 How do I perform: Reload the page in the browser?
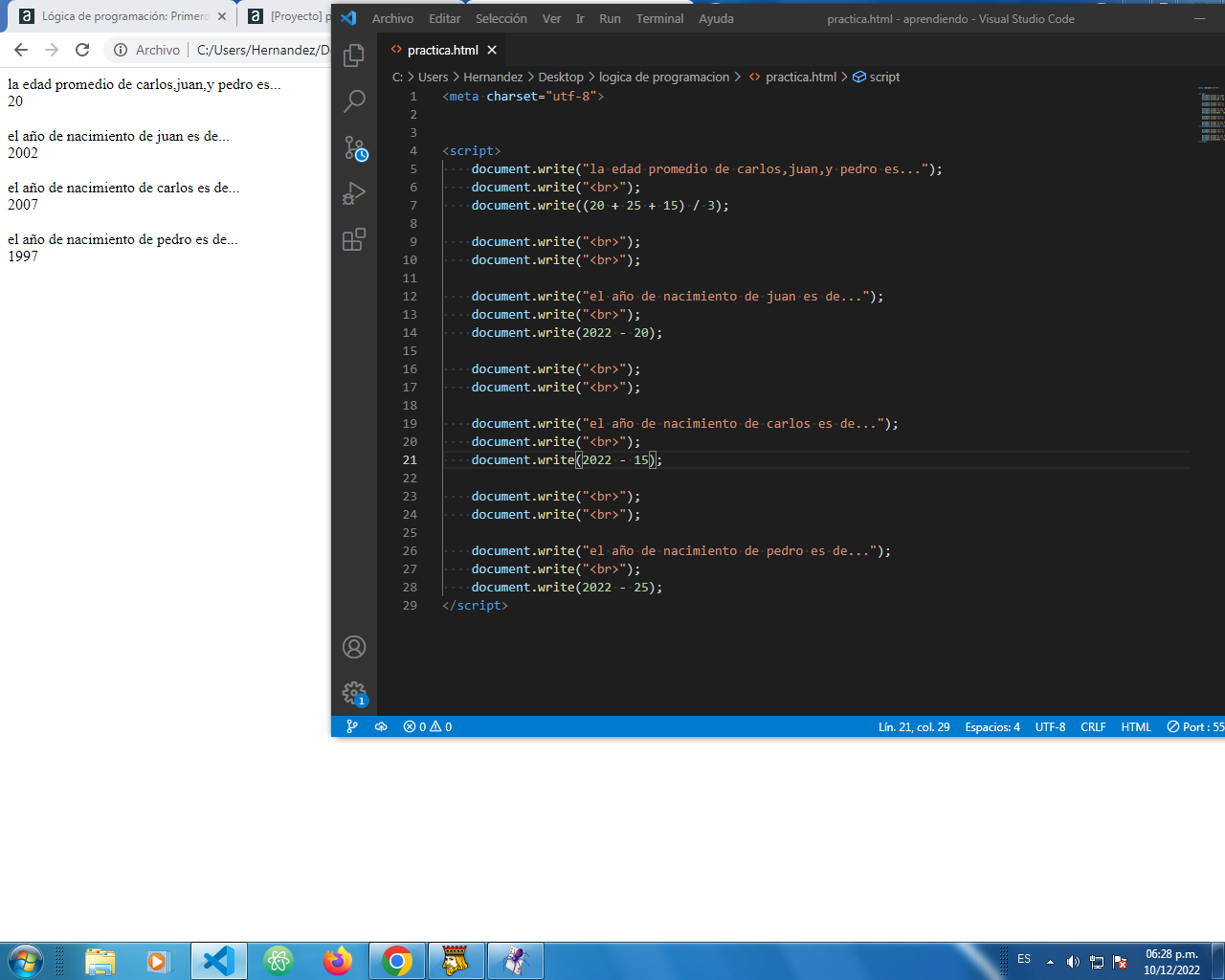pos(82,50)
